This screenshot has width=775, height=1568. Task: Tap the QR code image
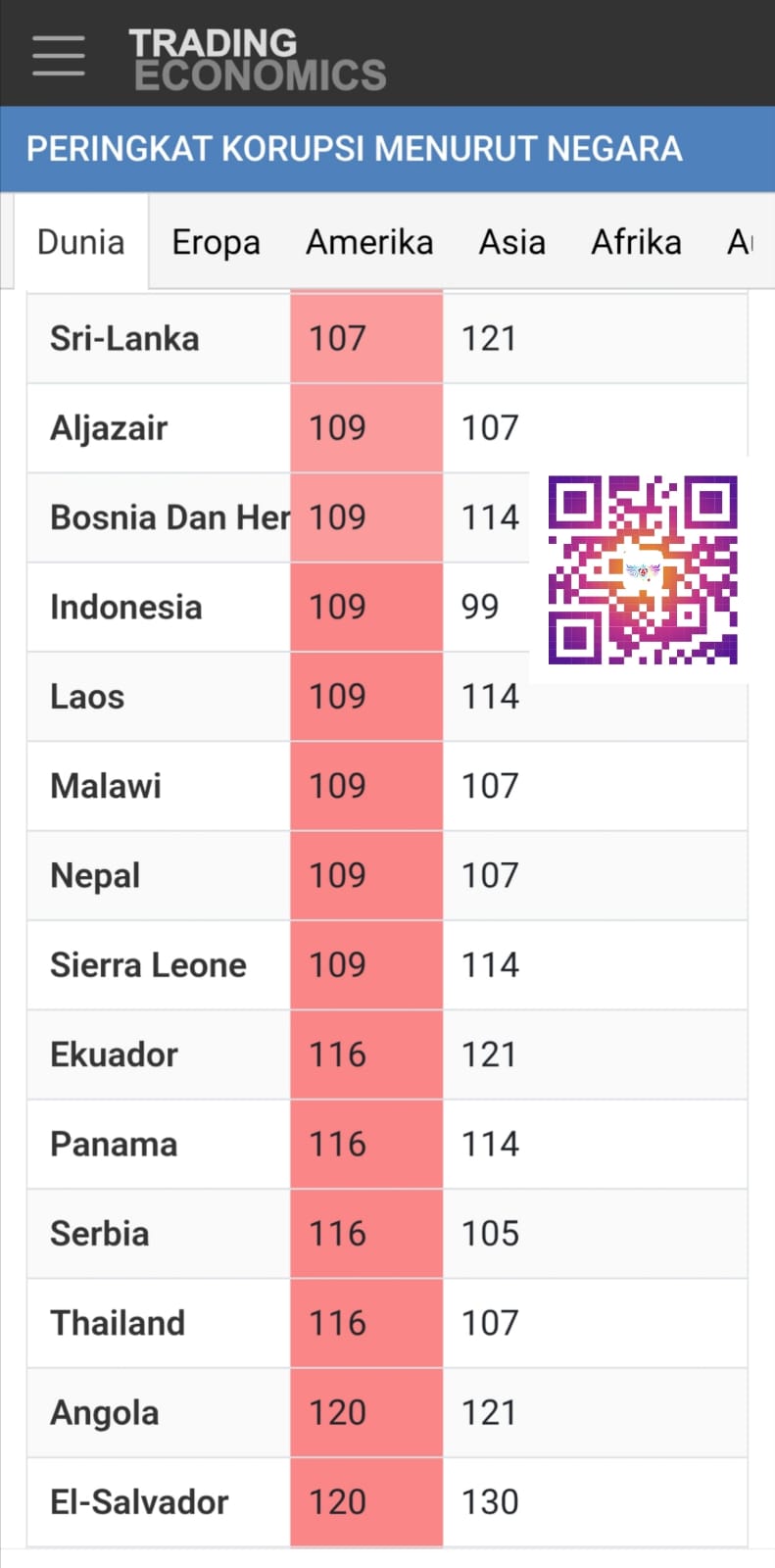[x=642, y=569]
